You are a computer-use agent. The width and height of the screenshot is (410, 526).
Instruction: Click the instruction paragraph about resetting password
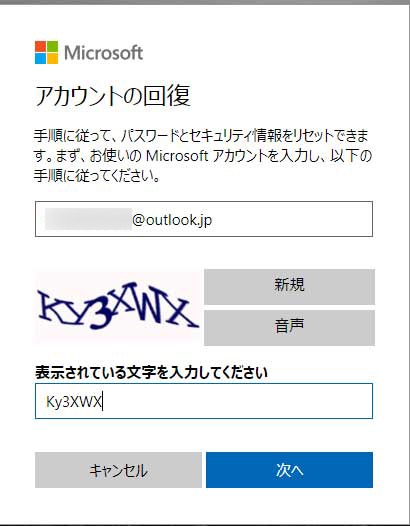pos(203,156)
